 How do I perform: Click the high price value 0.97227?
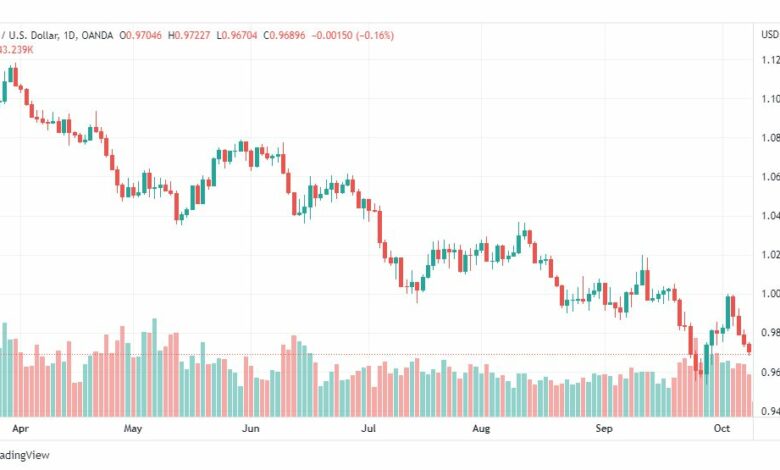point(192,35)
